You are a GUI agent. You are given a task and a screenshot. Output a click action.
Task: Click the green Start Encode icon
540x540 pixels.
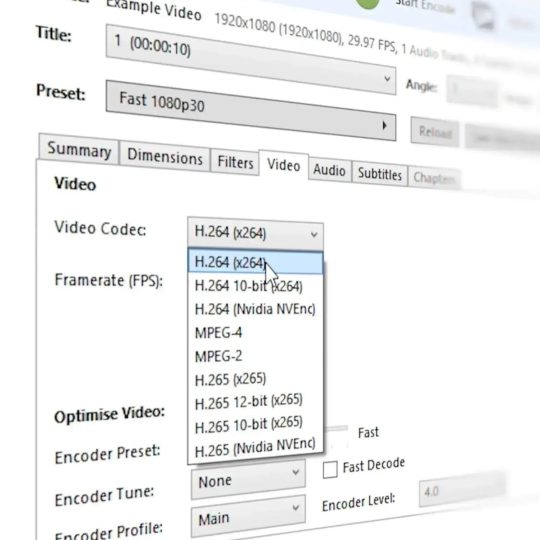pos(368,3)
